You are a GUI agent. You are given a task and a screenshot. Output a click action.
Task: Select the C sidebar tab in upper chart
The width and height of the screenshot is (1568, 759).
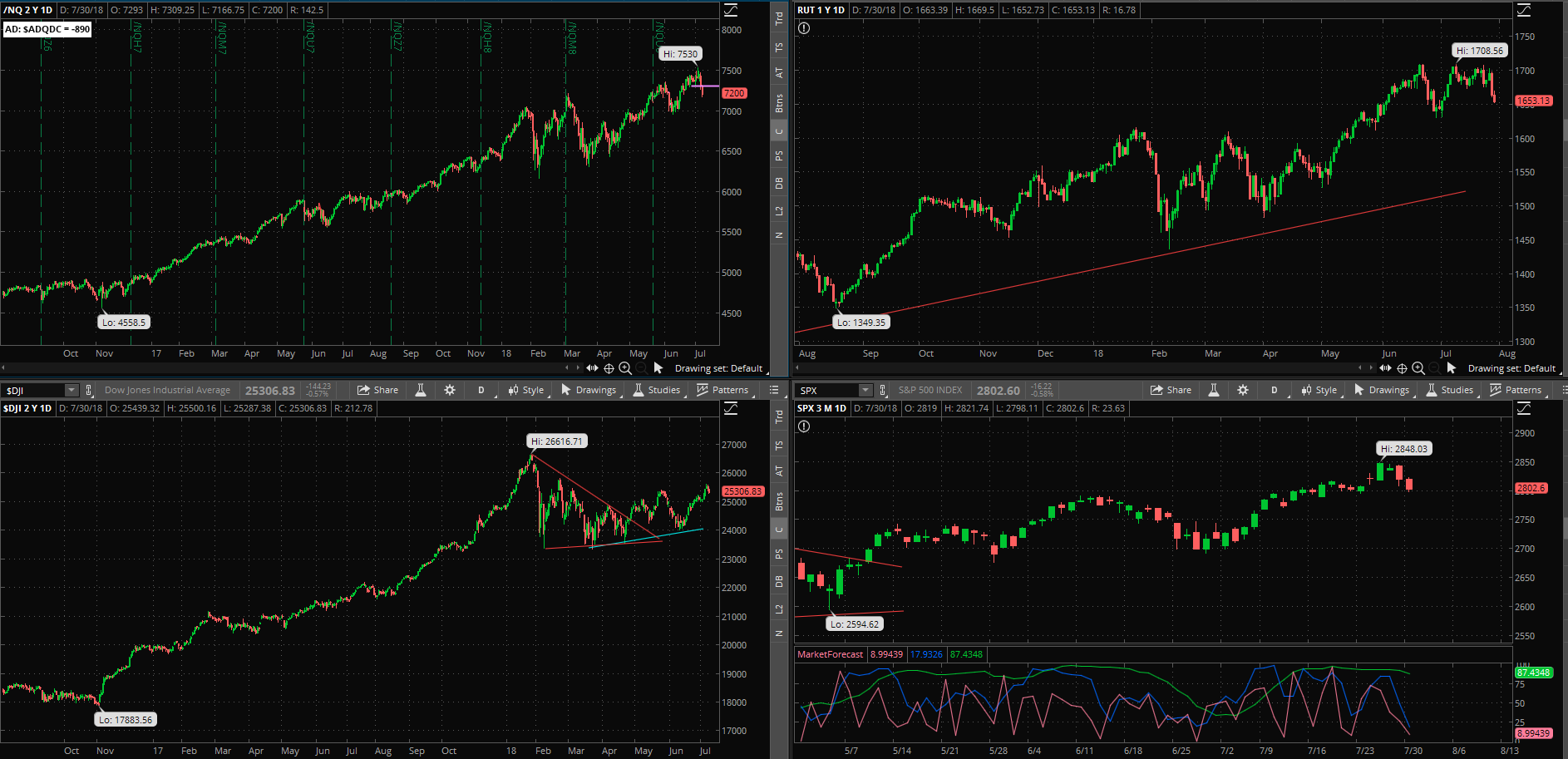click(x=779, y=131)
